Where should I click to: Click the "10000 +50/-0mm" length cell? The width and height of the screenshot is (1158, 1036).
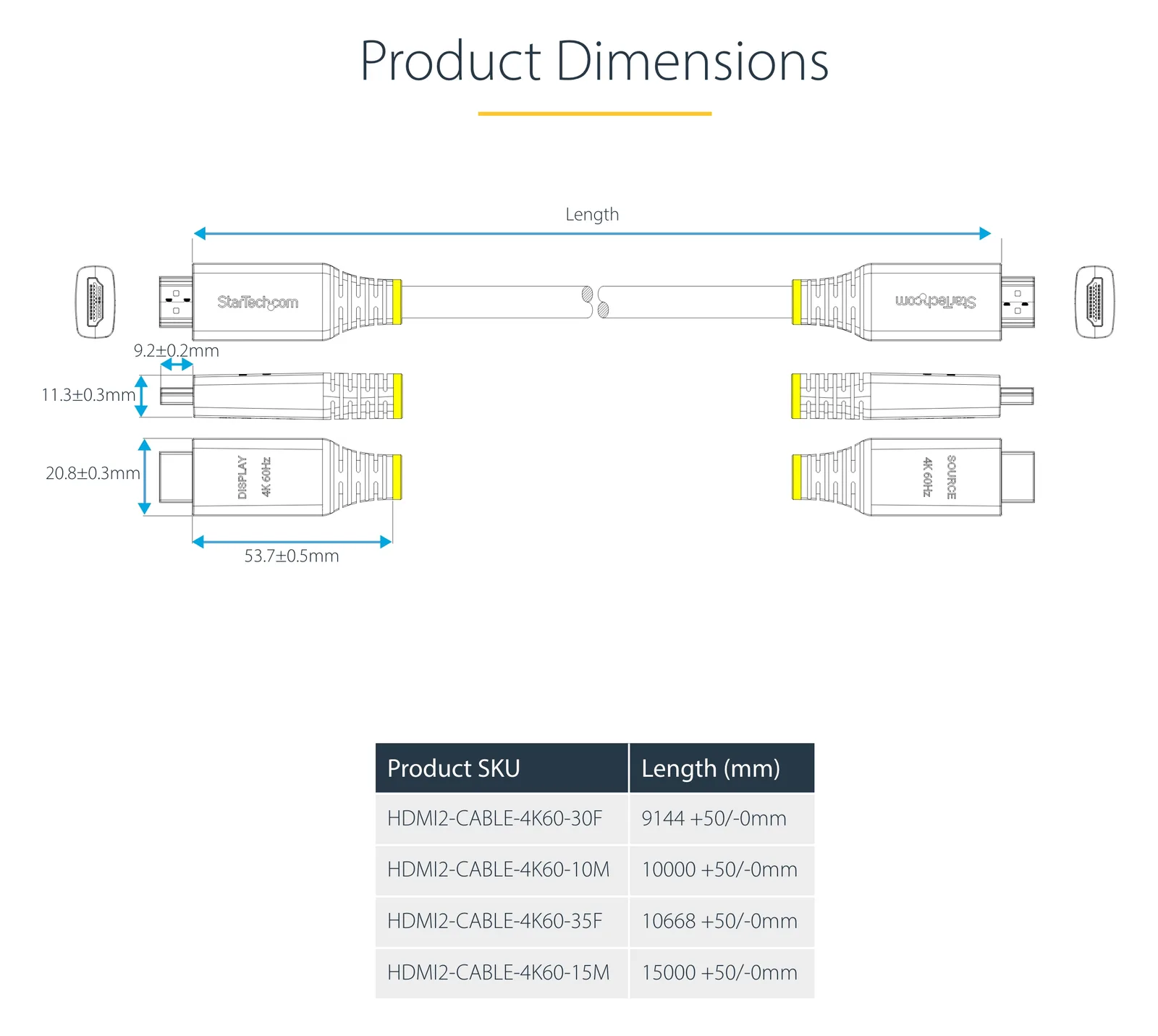(722, 870)
